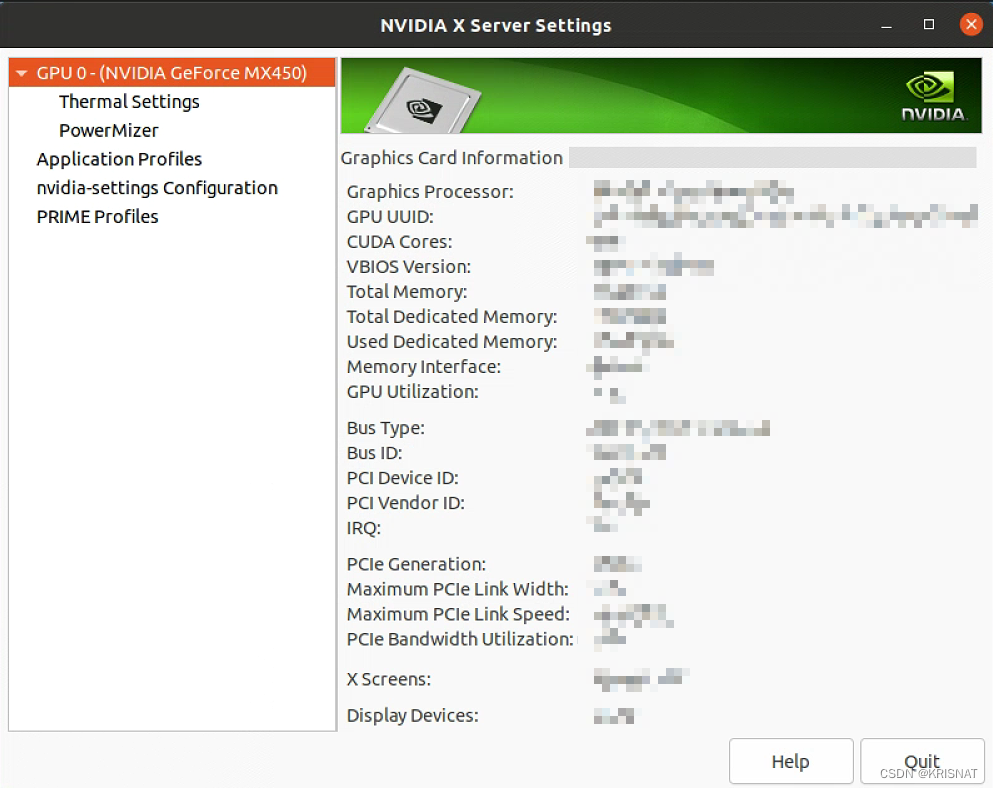Image resolution: width=993 pixels, height=788 pixels.
Task: Click the PCI Device ID label
Action: click(402, 478)
